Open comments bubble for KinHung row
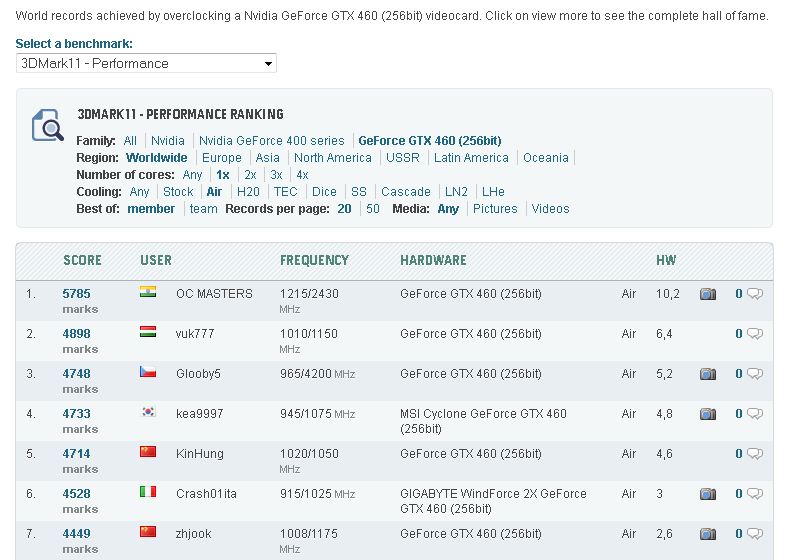The image size is (789, 560). 755,454
